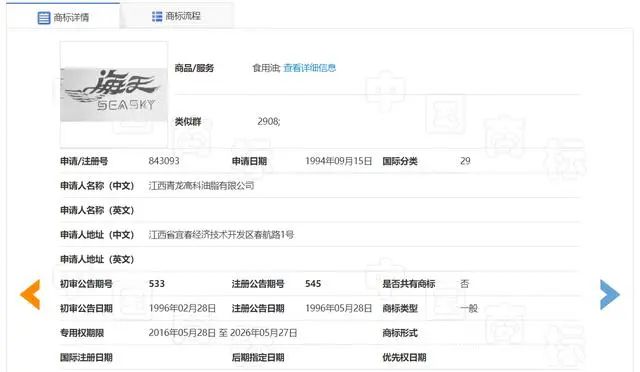Click the 商标流程 list icon
640x372 pixels.
coord(157,16)
